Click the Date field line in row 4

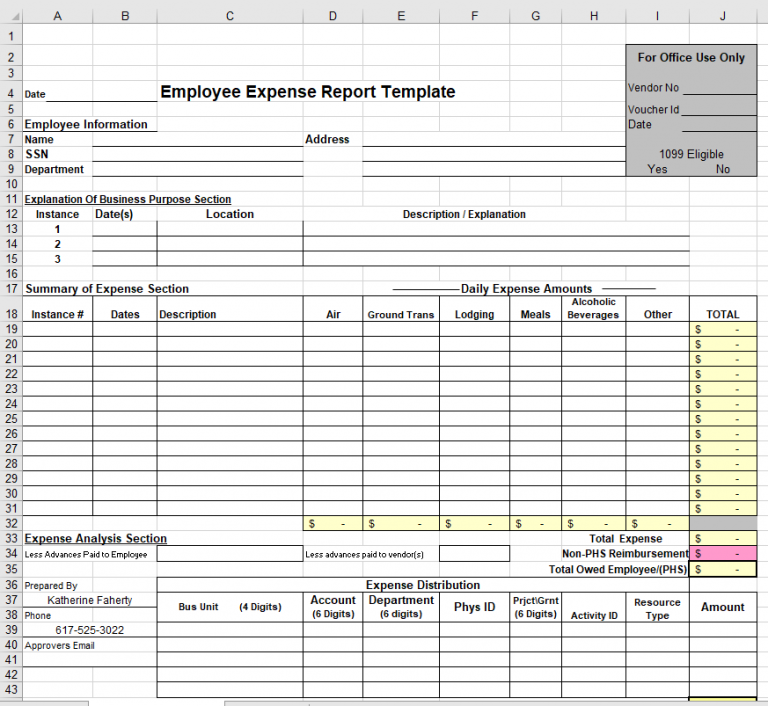click(x=101, y=94)
